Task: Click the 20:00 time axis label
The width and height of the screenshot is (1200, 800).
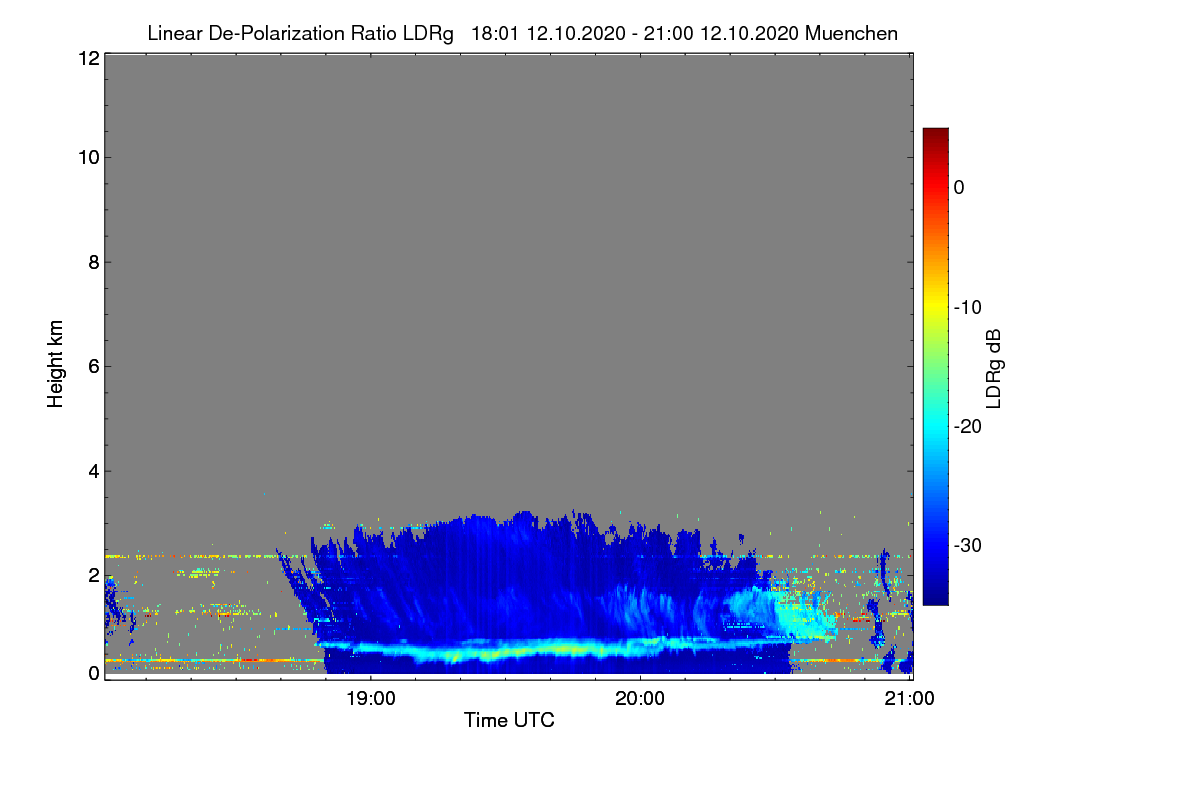Action: 640,699
